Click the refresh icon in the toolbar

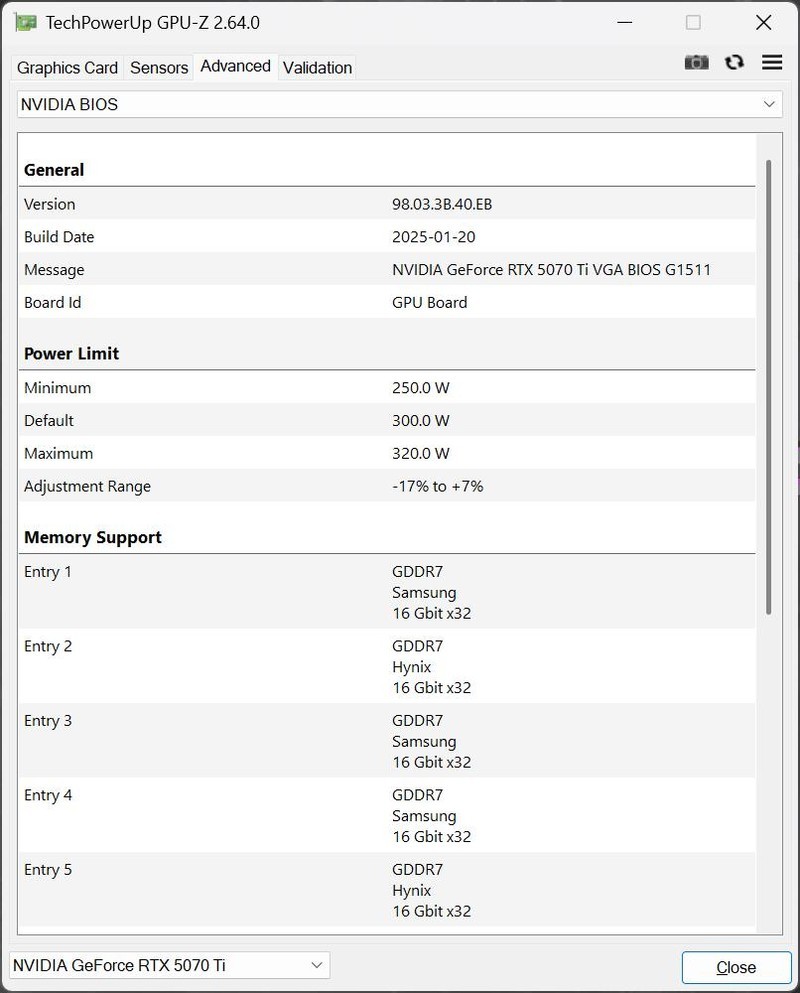click(734, 62)
